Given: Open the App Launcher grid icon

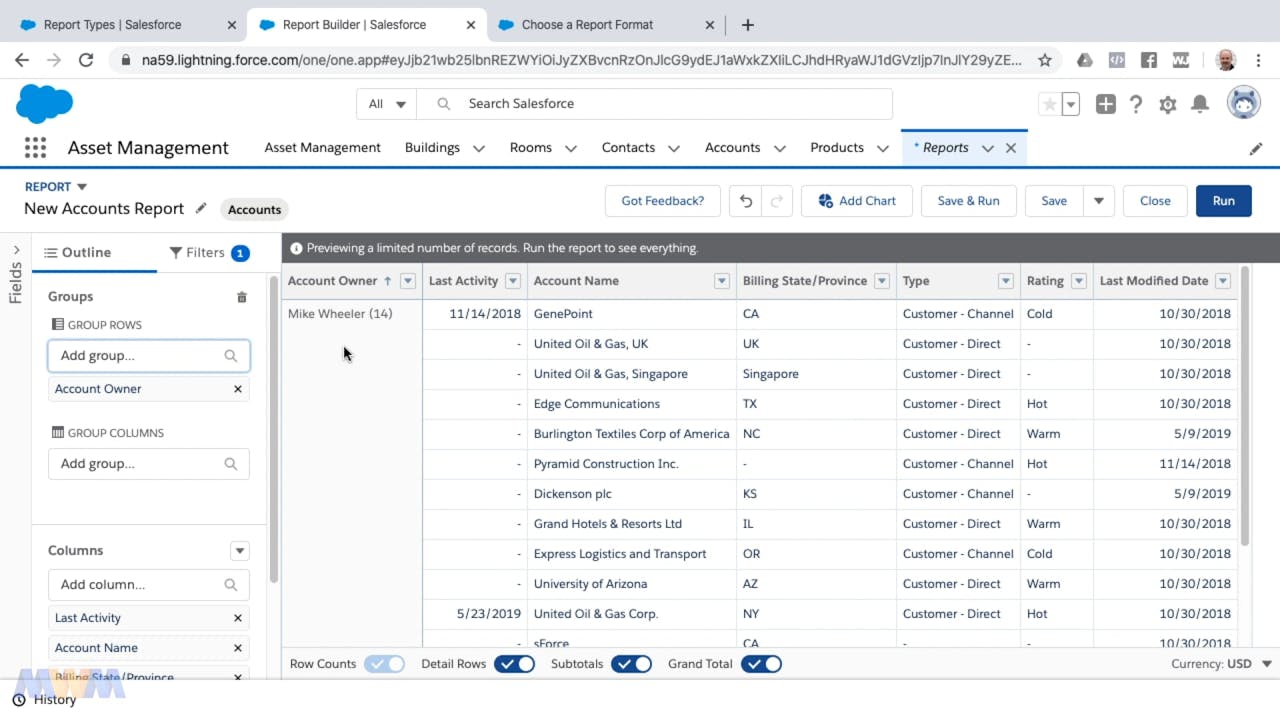Looking at the screenshot, I should [35, 148].
